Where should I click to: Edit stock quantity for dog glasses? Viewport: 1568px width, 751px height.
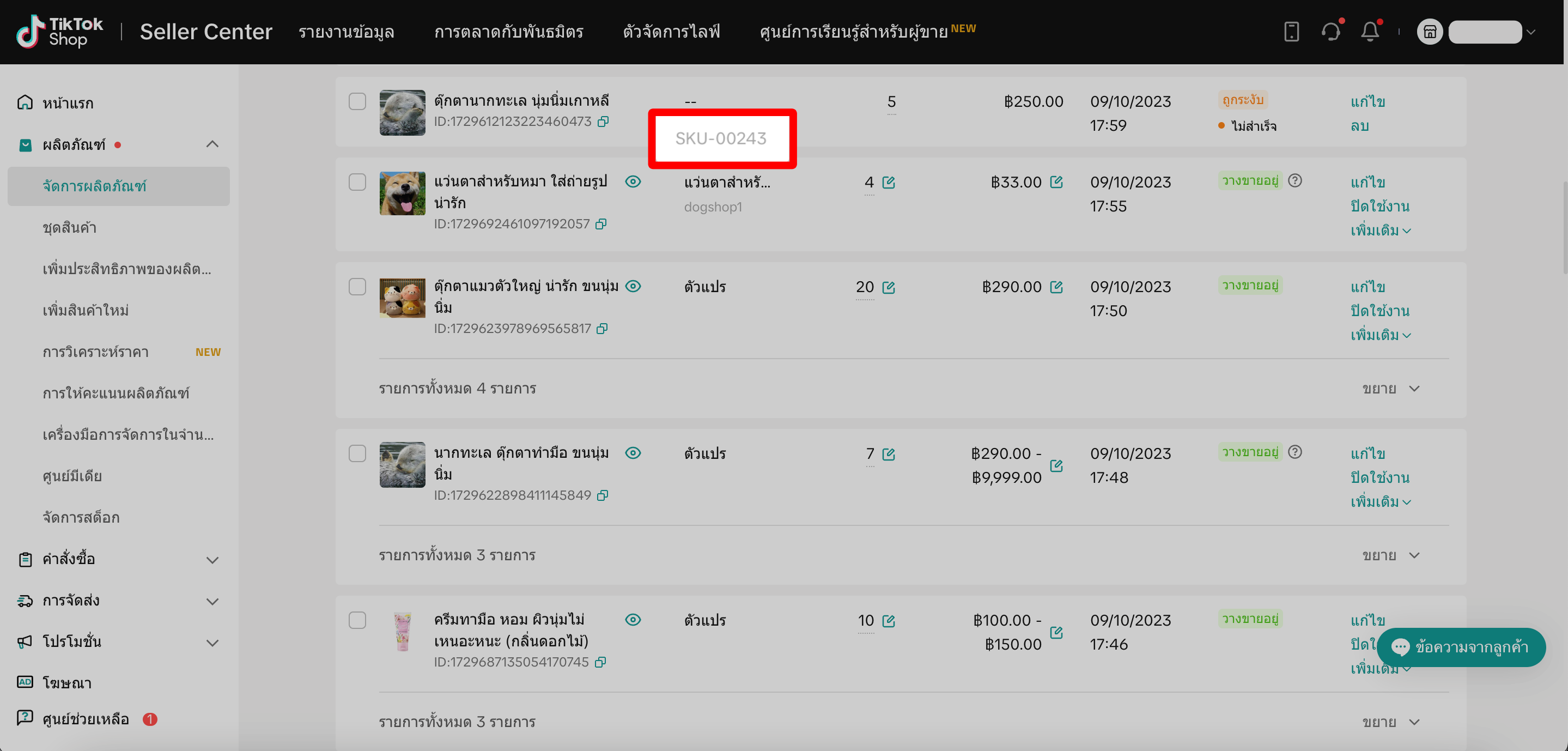click(889, 183)
